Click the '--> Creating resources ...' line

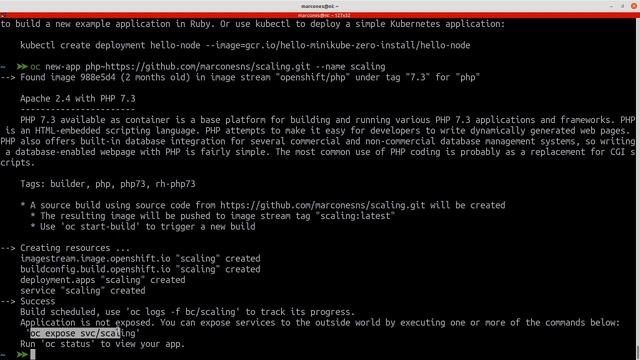pos(65,248)
